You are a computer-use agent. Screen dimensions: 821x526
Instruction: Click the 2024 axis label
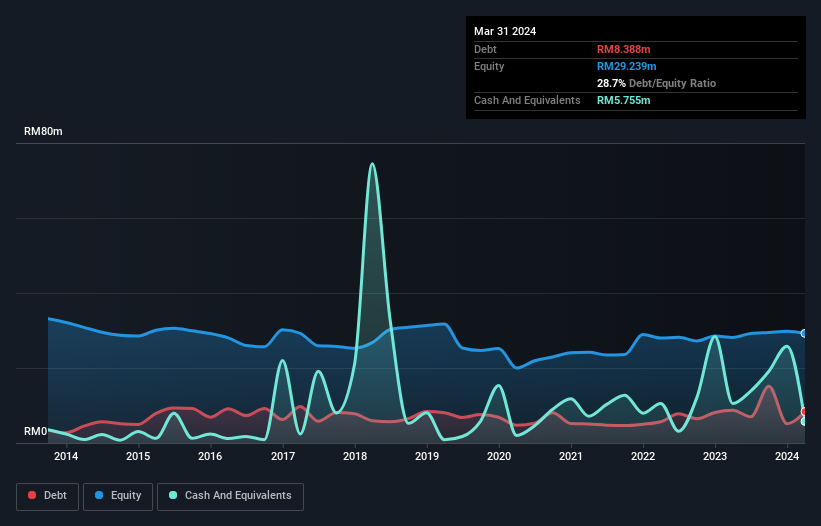(x=787, y=456)
